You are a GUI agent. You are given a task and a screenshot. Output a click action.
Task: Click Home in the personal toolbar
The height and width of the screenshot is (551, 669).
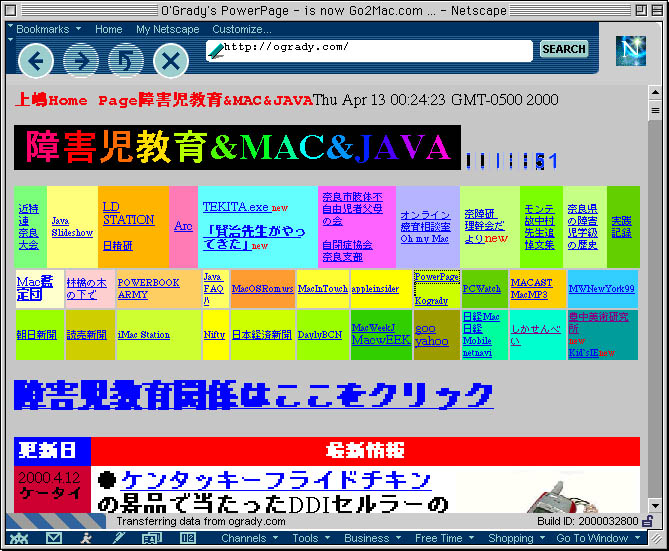(108, 29)
